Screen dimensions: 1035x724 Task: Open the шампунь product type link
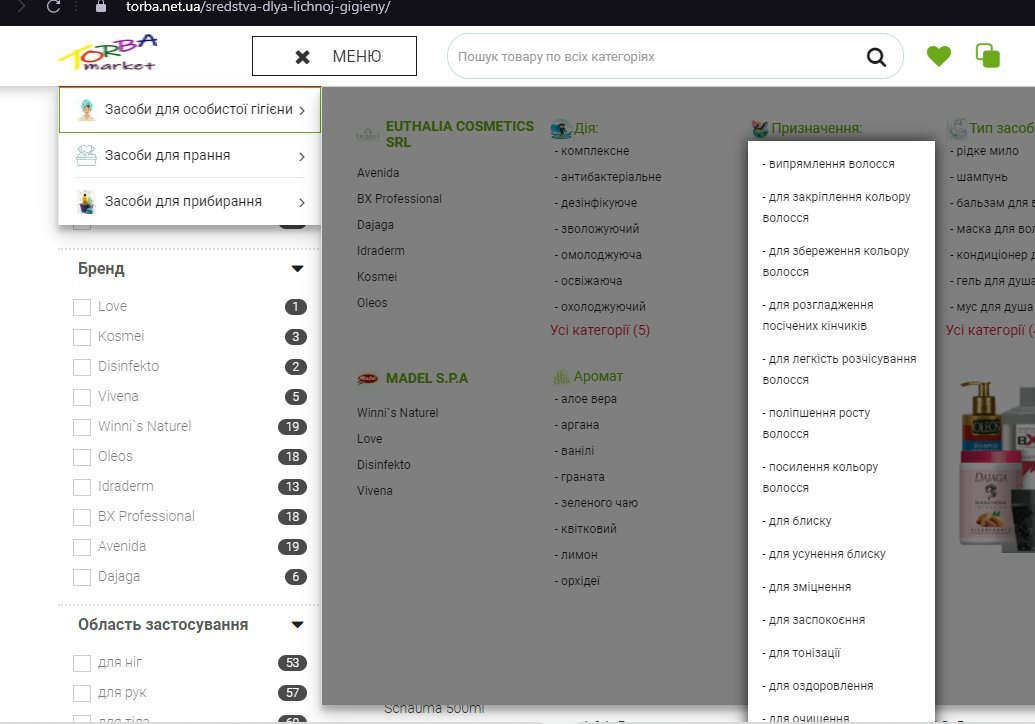tap(979, 177)
